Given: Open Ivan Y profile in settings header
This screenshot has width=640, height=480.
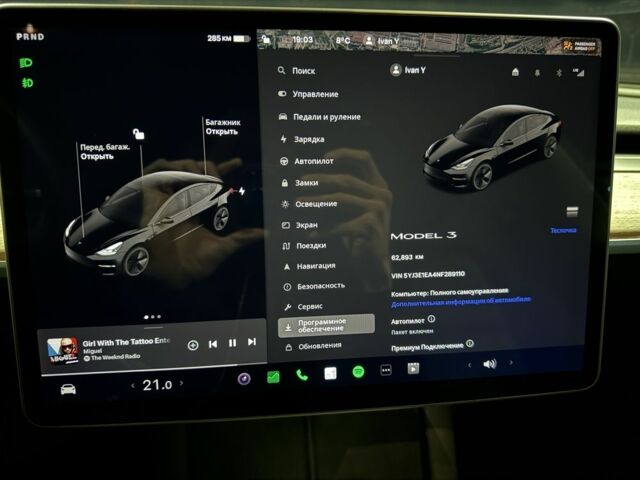Looking at the screenshot, I should (408, 70).
